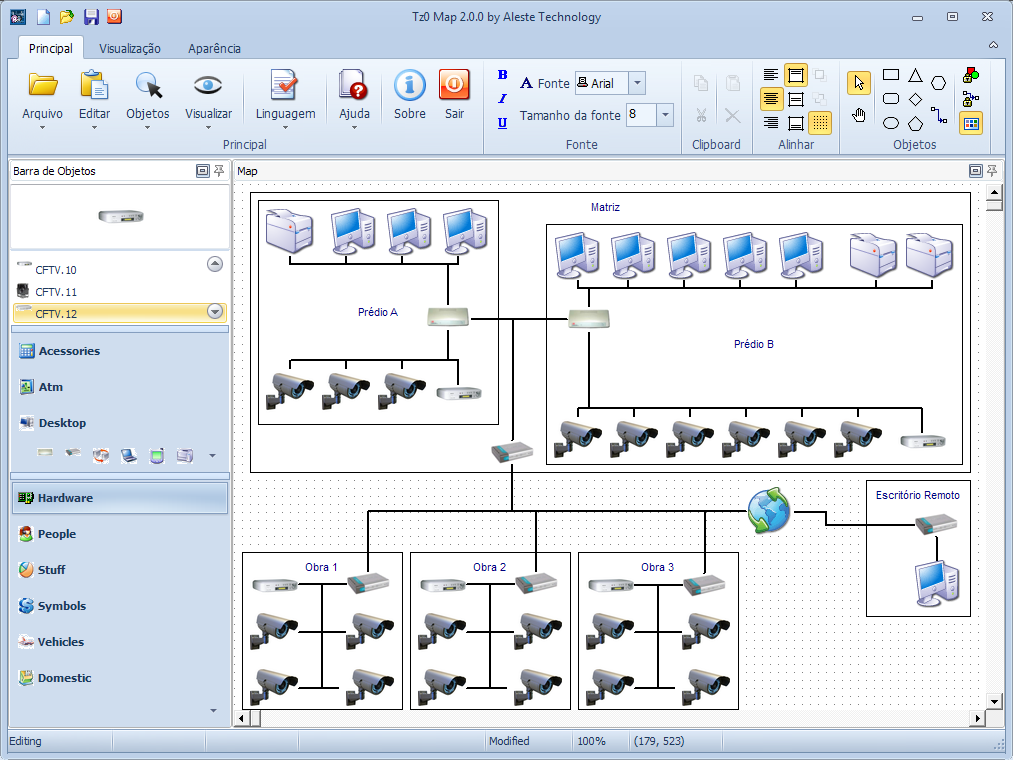Select the diamond shape tool

point(914,98)
